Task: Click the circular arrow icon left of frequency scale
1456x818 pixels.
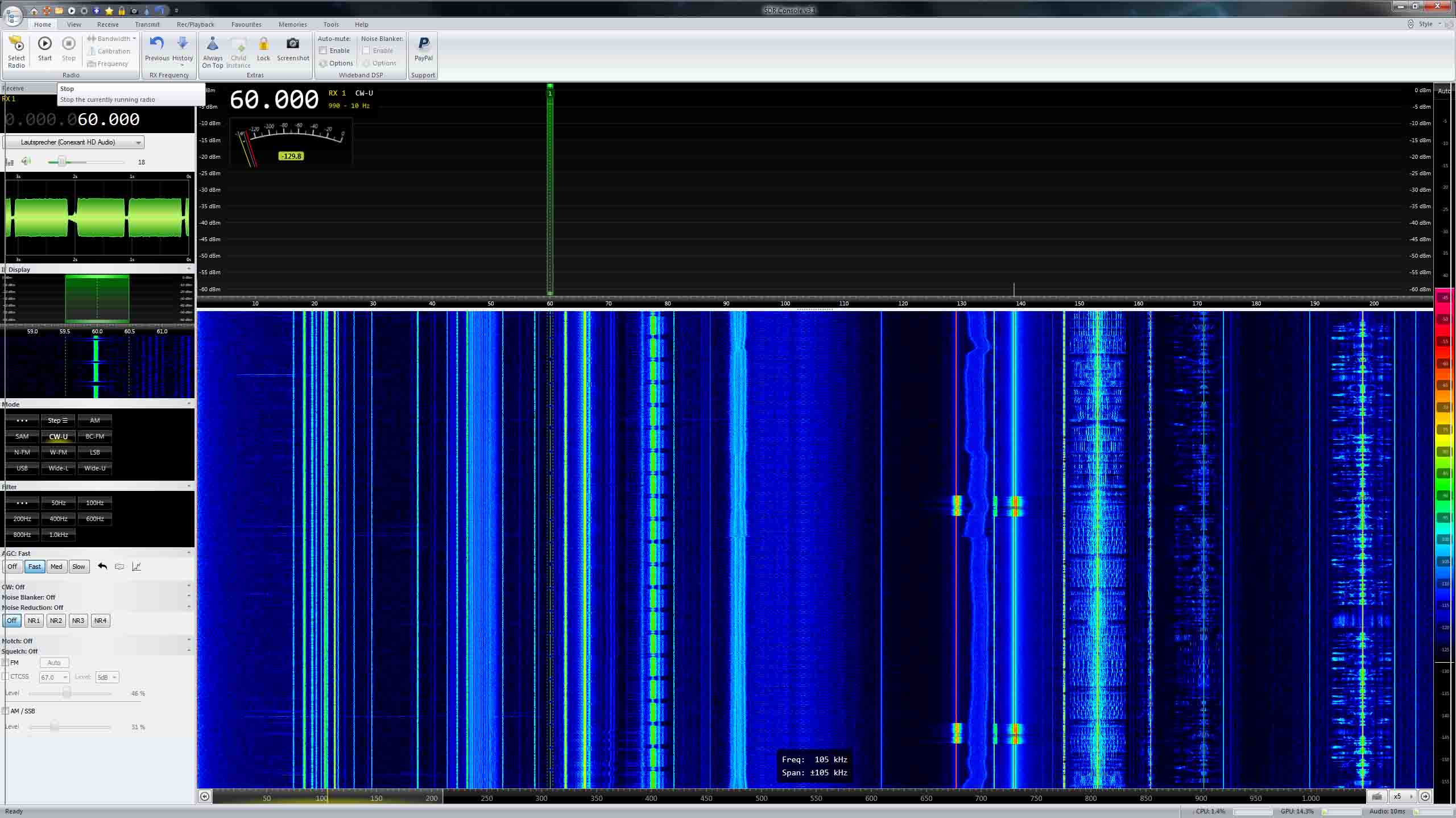Action: (x=205, y=796)
